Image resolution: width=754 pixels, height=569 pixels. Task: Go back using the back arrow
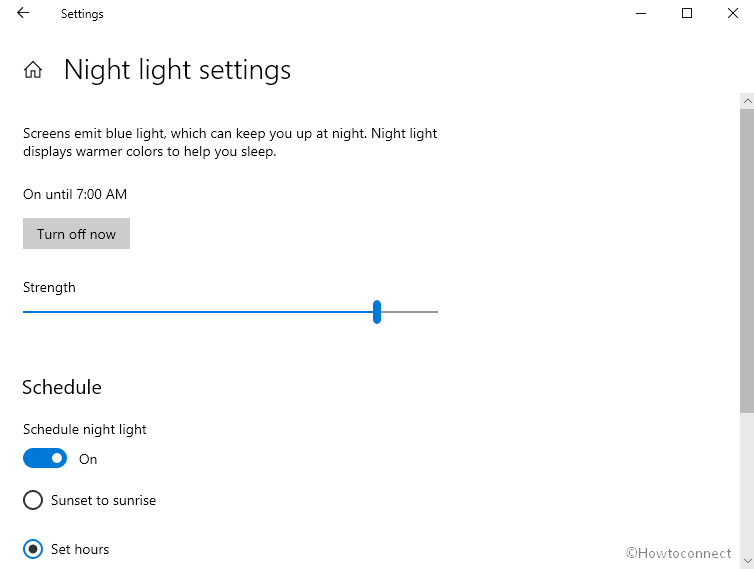click(23, 14)
